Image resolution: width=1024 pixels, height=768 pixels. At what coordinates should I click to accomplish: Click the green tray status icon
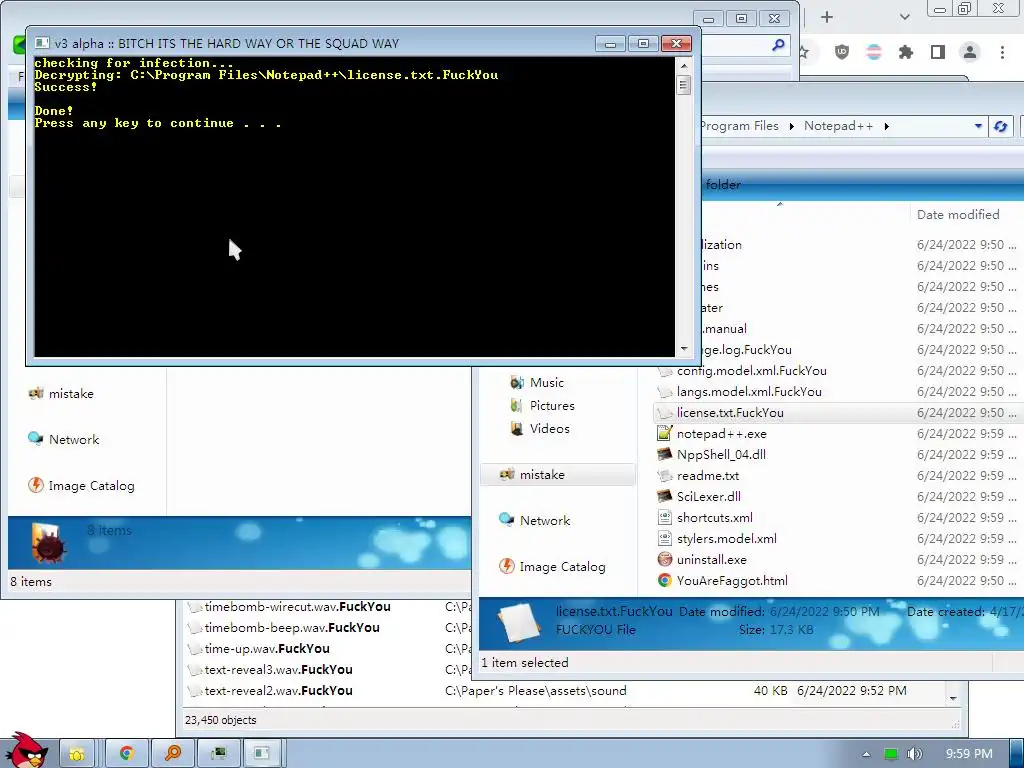[x=890, y=754]
